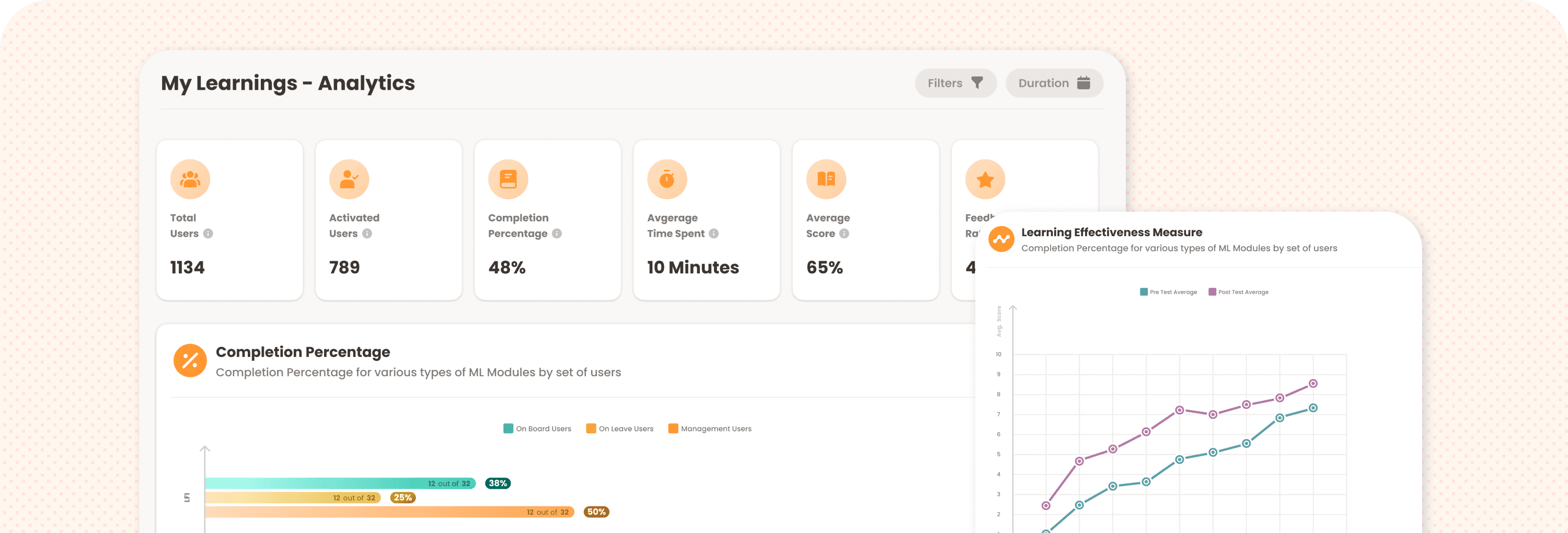This screenshot has width=1568, height=533.
Task: Toggle On Board Users legend swatch
Action: (508, 428)
